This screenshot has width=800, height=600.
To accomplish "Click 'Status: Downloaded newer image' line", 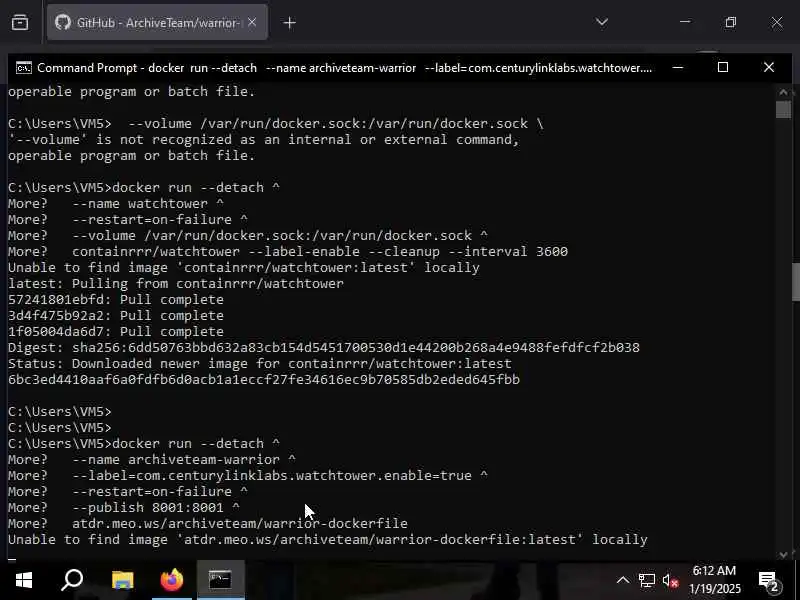I will 260,364.
